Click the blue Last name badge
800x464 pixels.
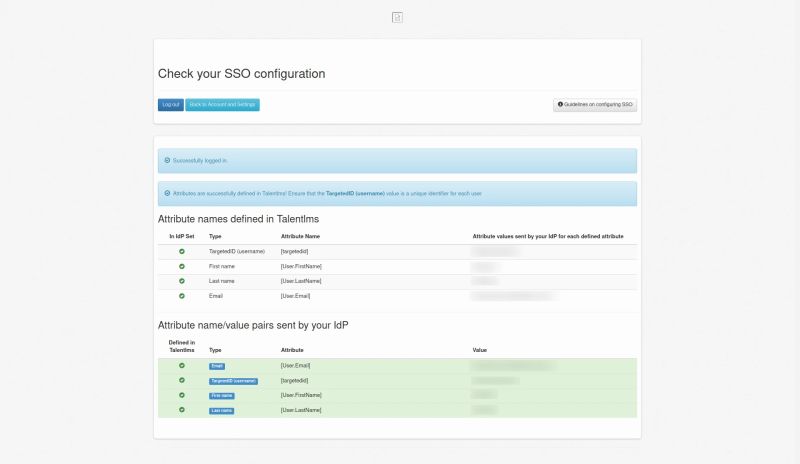coord(221,410)
